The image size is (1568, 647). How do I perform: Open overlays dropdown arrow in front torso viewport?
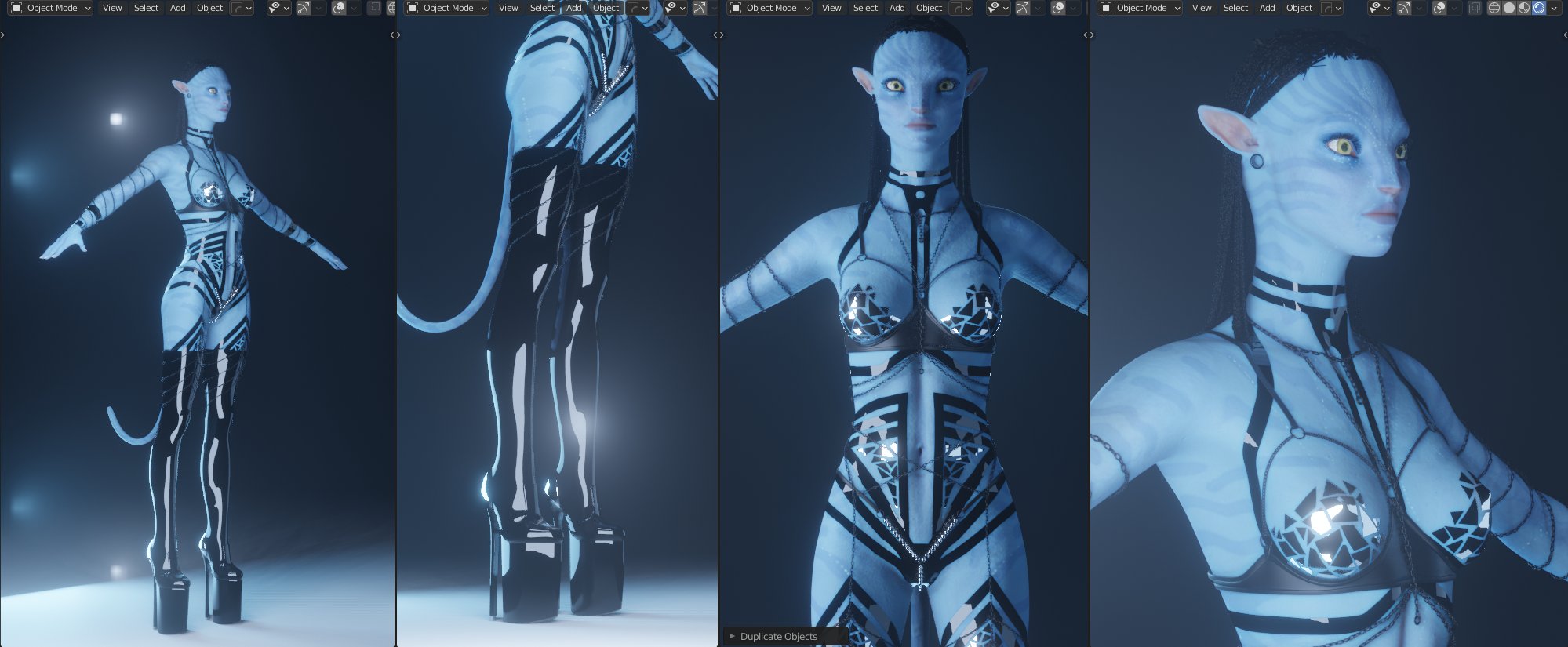pyautogui.click(x=1073, y=8)
